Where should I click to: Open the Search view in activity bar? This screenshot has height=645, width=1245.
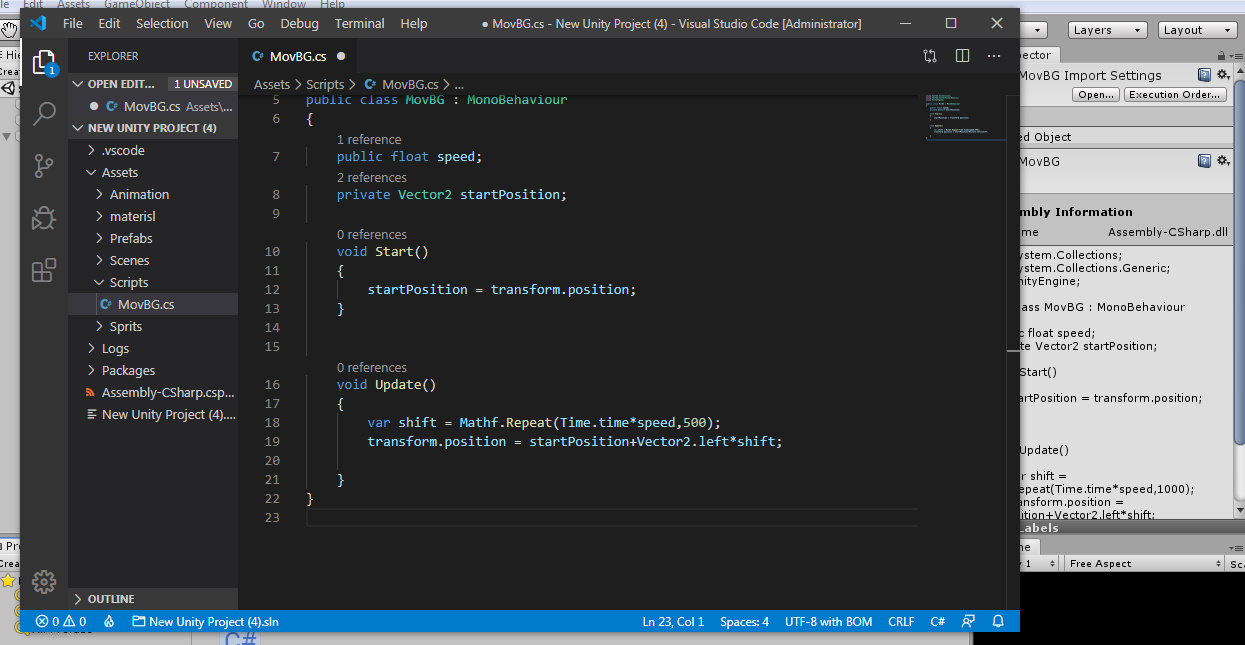(x=44, y=114)
